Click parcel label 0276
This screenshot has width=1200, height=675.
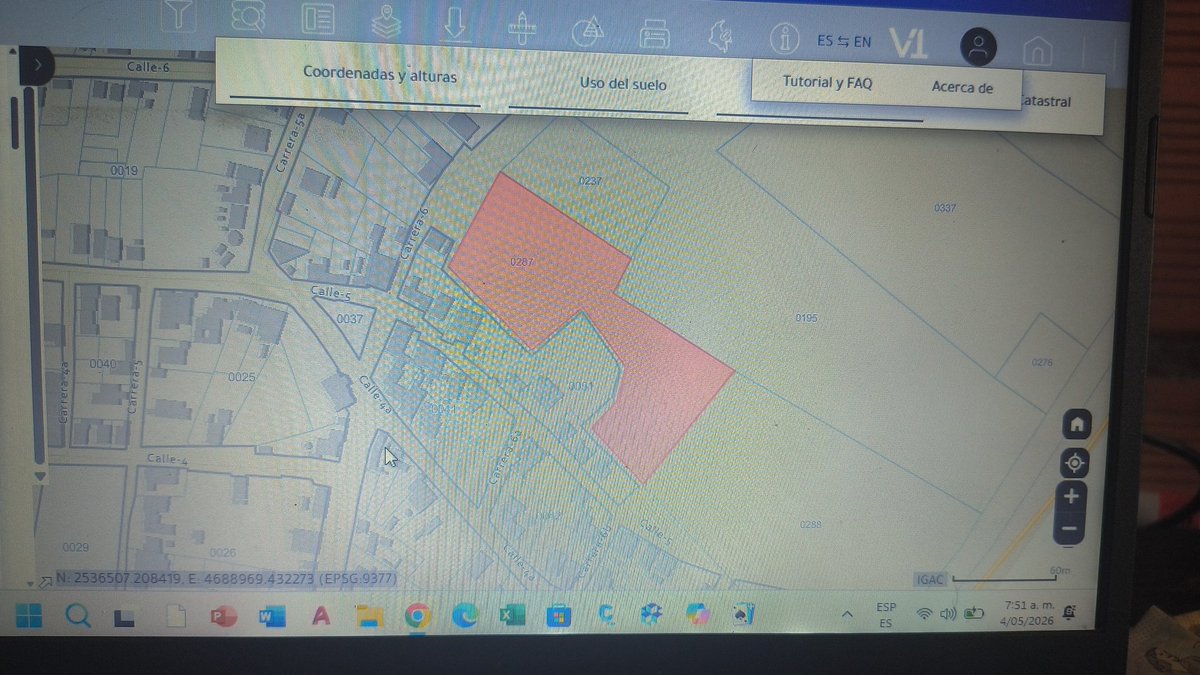click(1041, 363)
